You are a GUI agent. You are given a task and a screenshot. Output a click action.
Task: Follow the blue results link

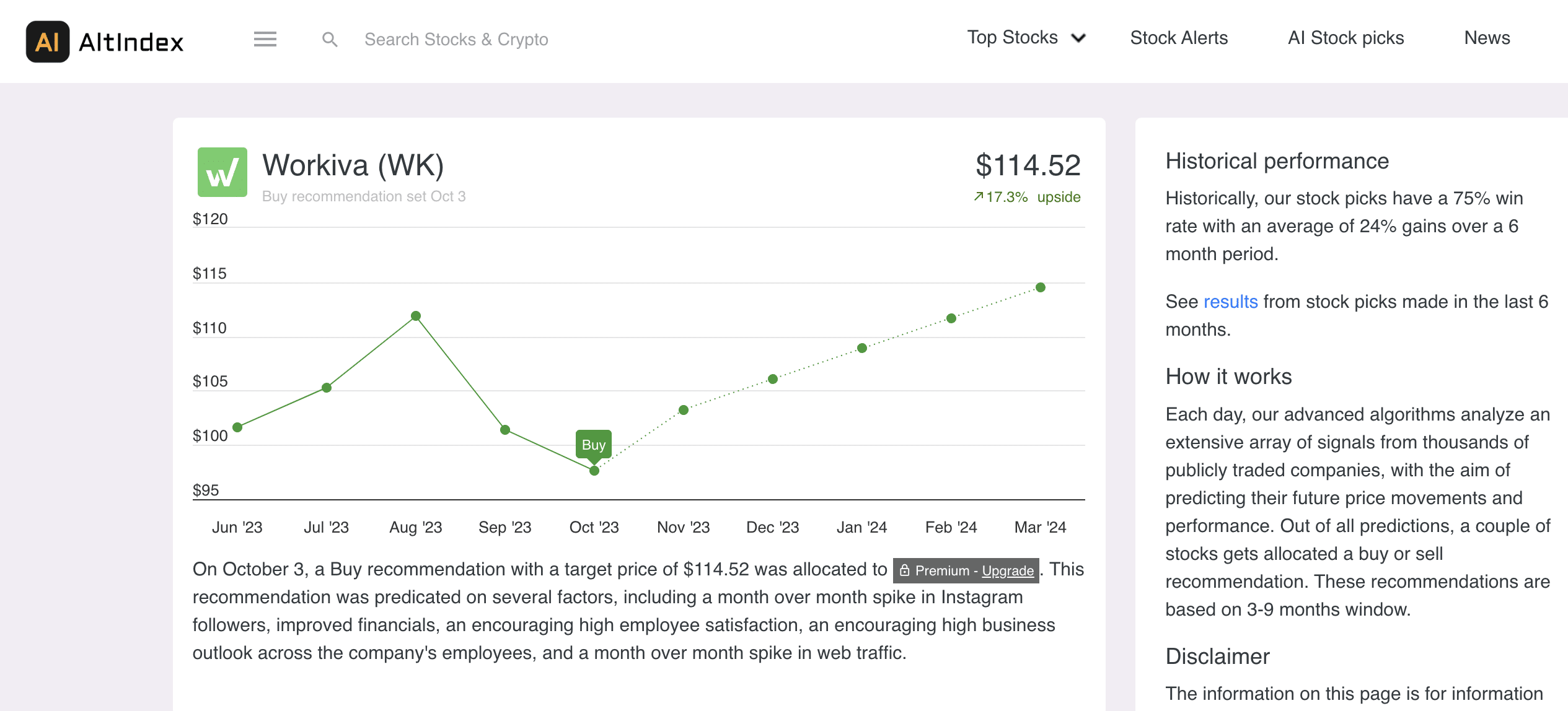pos(1230,302)
